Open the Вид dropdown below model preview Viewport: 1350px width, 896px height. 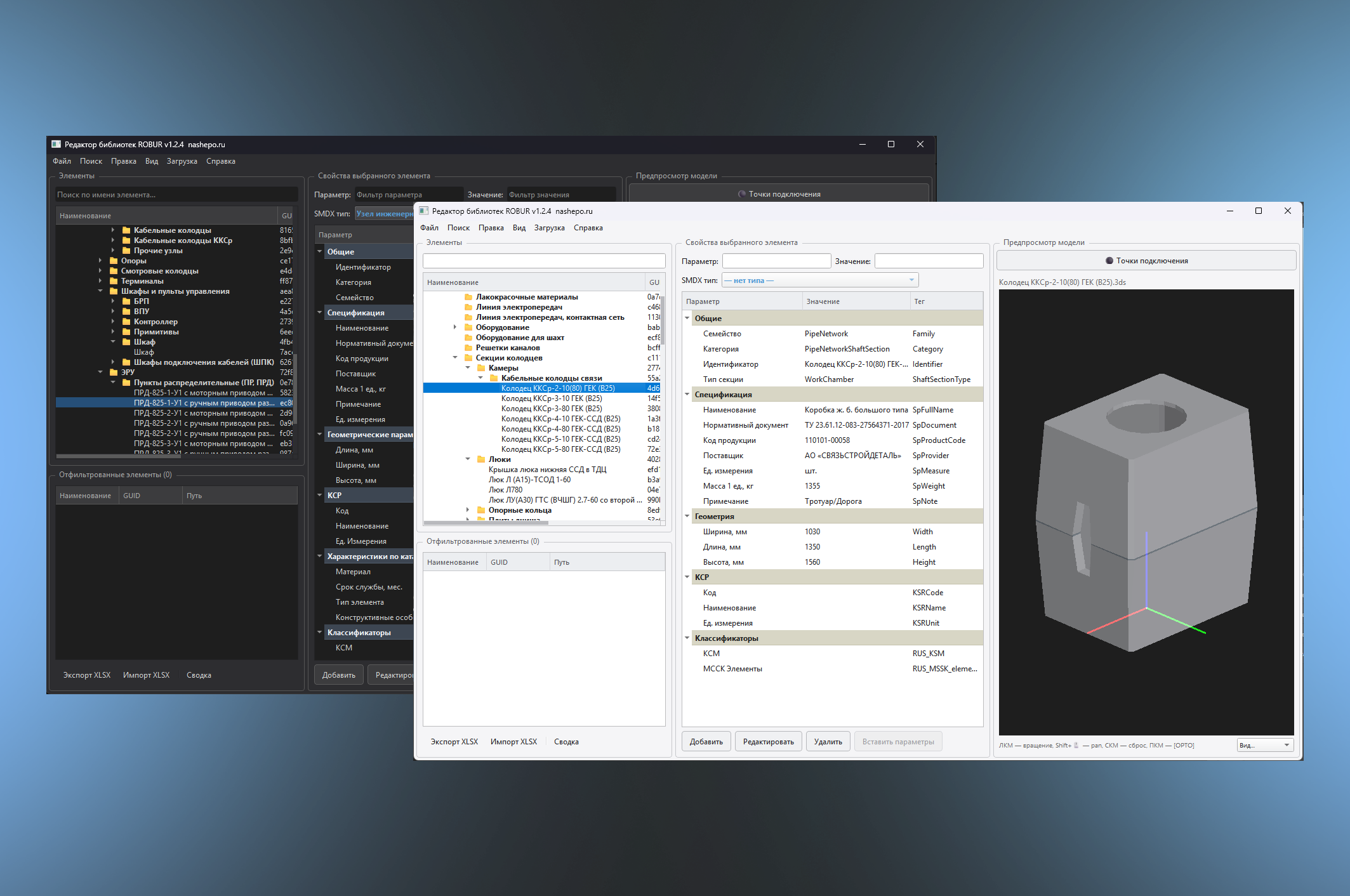pyautogui.click(x=1265, y=745)
